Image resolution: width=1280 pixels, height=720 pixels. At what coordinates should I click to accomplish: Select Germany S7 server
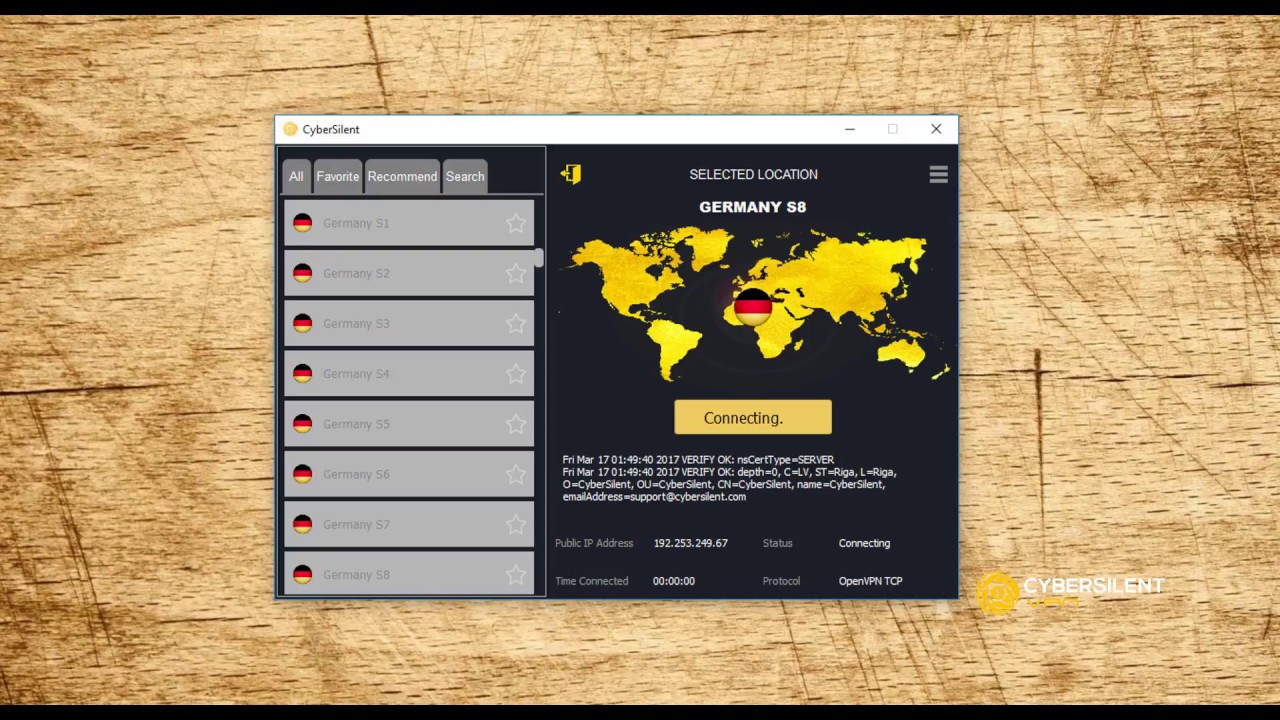pyautogui.click(x=409, y=524)
